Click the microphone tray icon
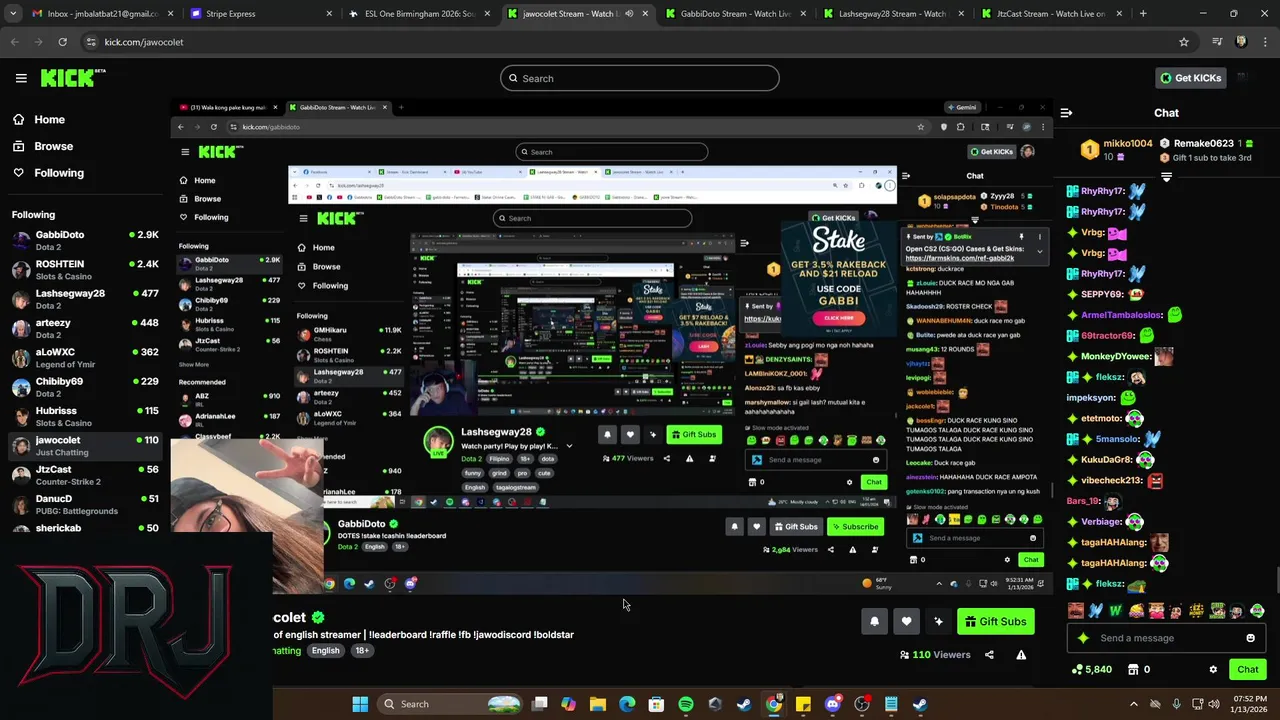Image resolution: width=1280 pixels, height=720 pixels. (1176, 704)
